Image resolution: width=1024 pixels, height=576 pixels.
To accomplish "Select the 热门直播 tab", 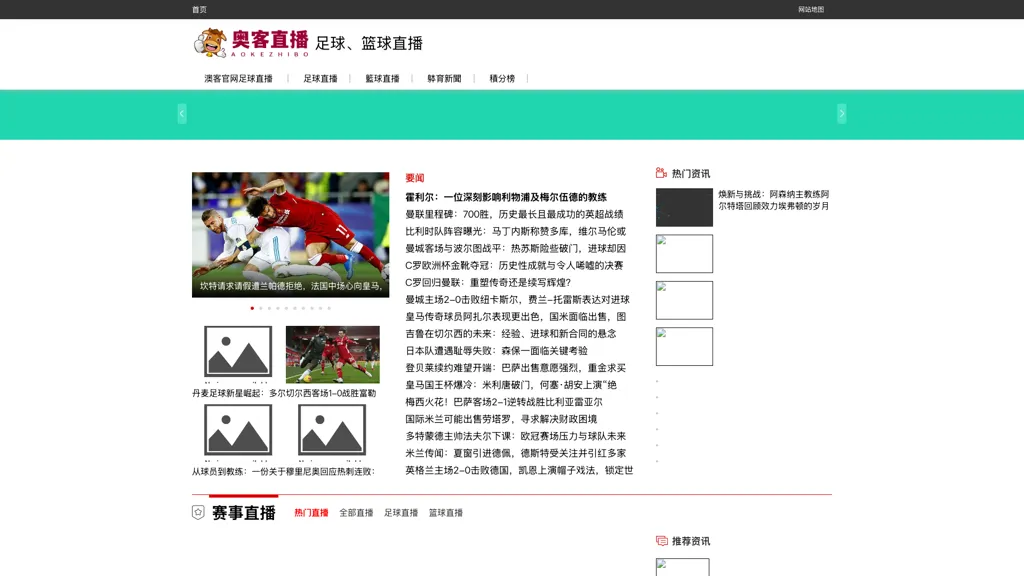I will (x=311, y=513).
